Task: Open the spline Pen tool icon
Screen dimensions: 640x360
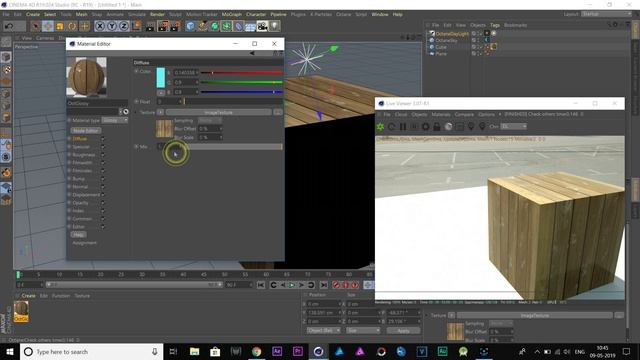Action: (x=202, y=26)
